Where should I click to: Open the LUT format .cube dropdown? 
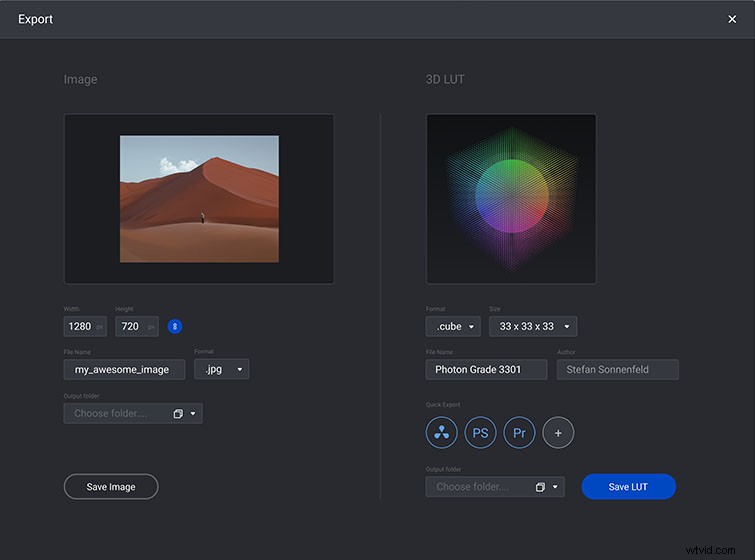click(x=453, y=326)
